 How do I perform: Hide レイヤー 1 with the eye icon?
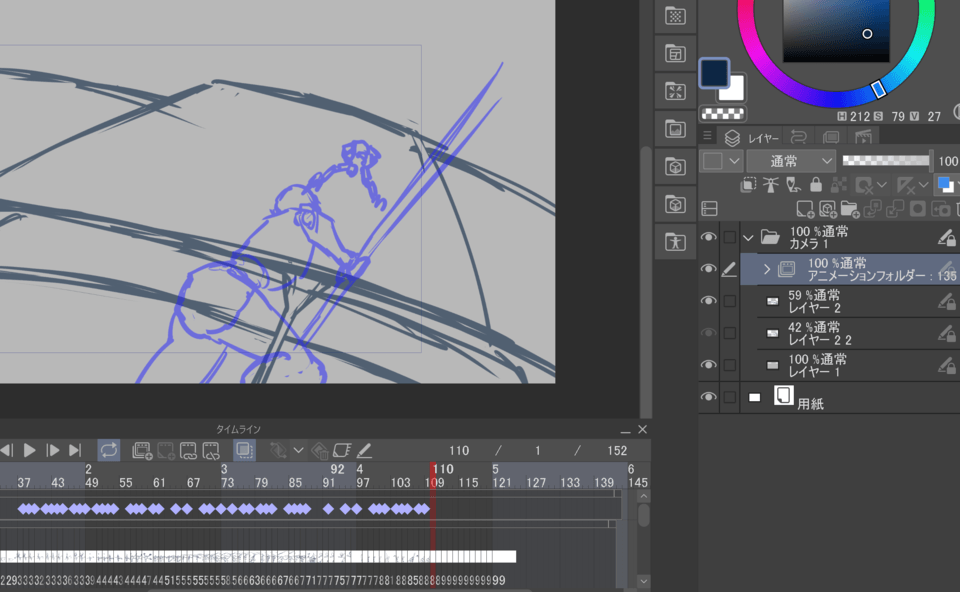click(708, 364)
